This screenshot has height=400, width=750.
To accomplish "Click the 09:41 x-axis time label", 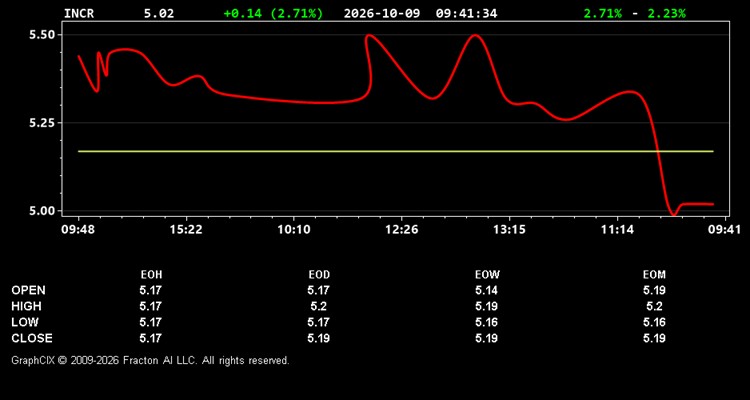I will 725,230.
